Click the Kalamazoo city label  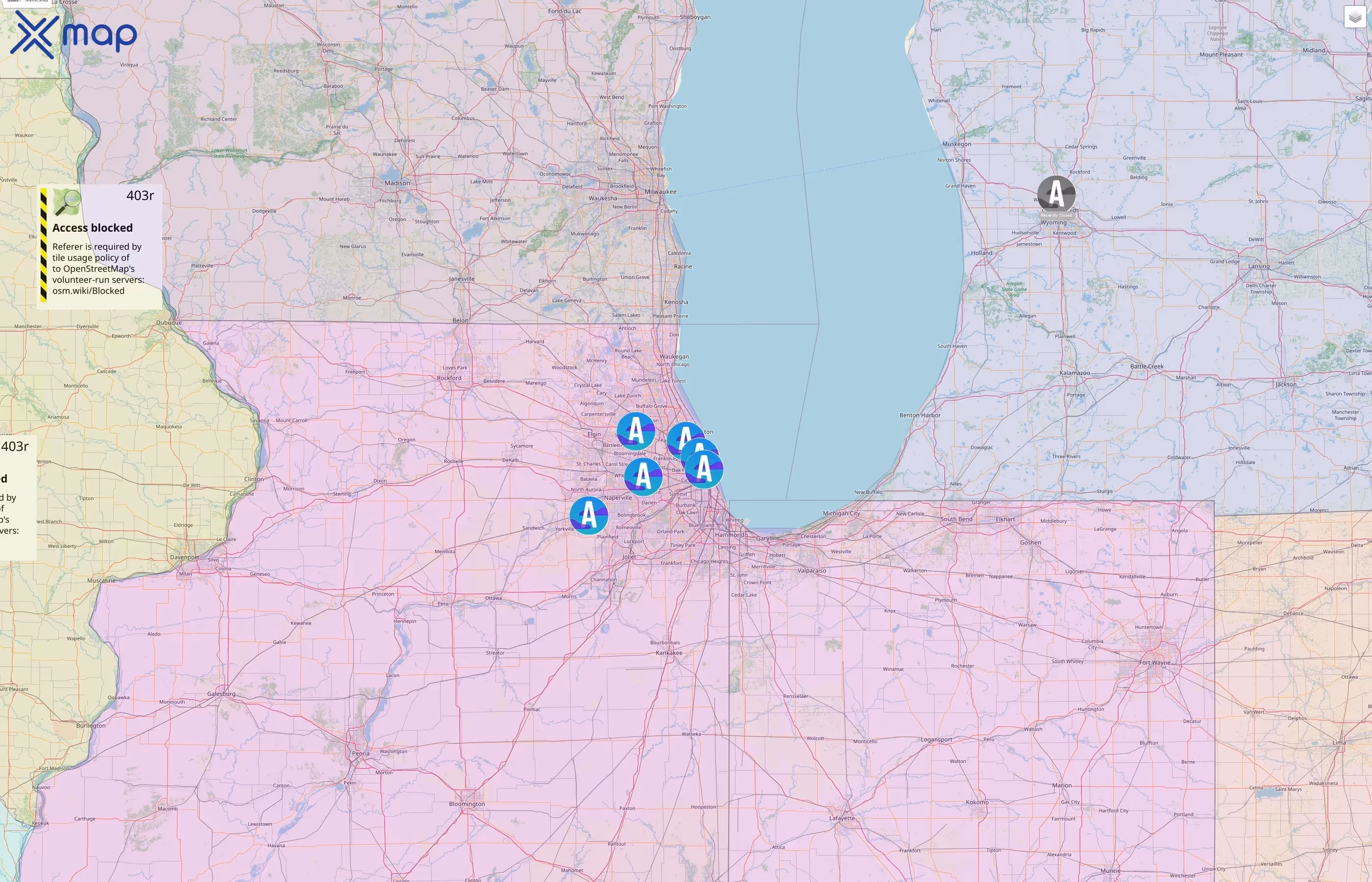(x=1075, y=373)
